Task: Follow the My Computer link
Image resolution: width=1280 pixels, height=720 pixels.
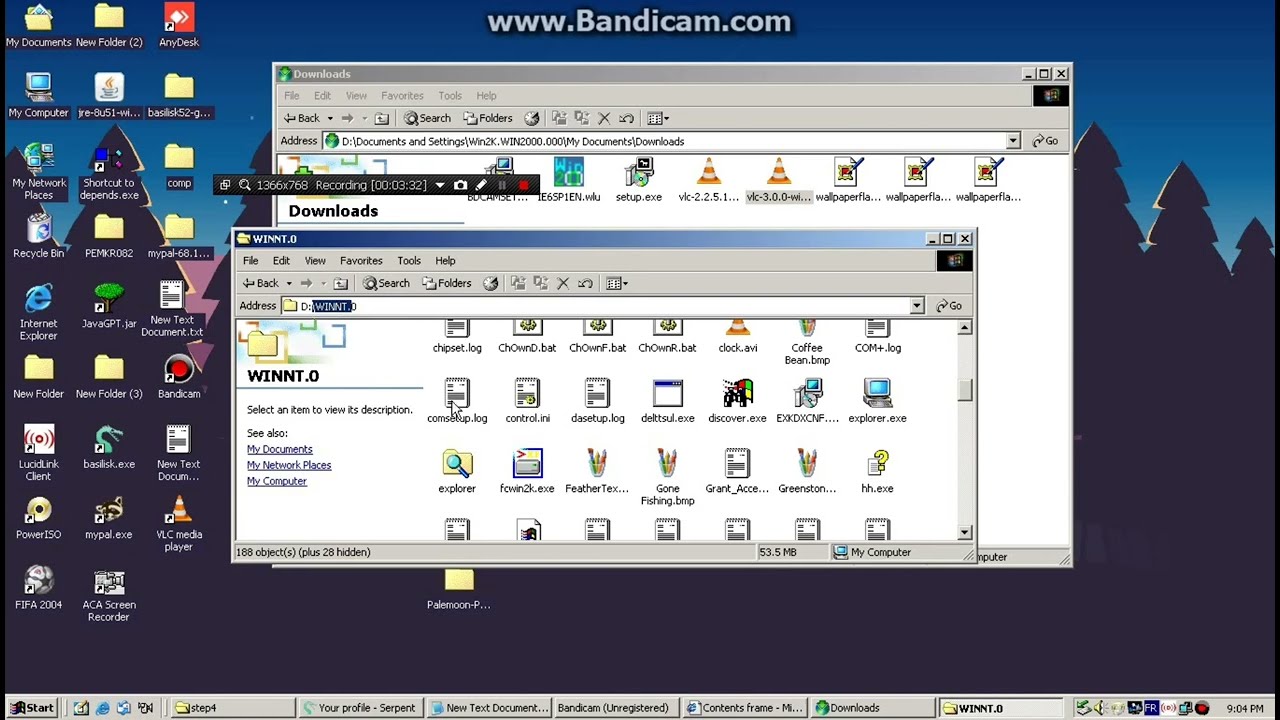Action: (x=277, y=481)
